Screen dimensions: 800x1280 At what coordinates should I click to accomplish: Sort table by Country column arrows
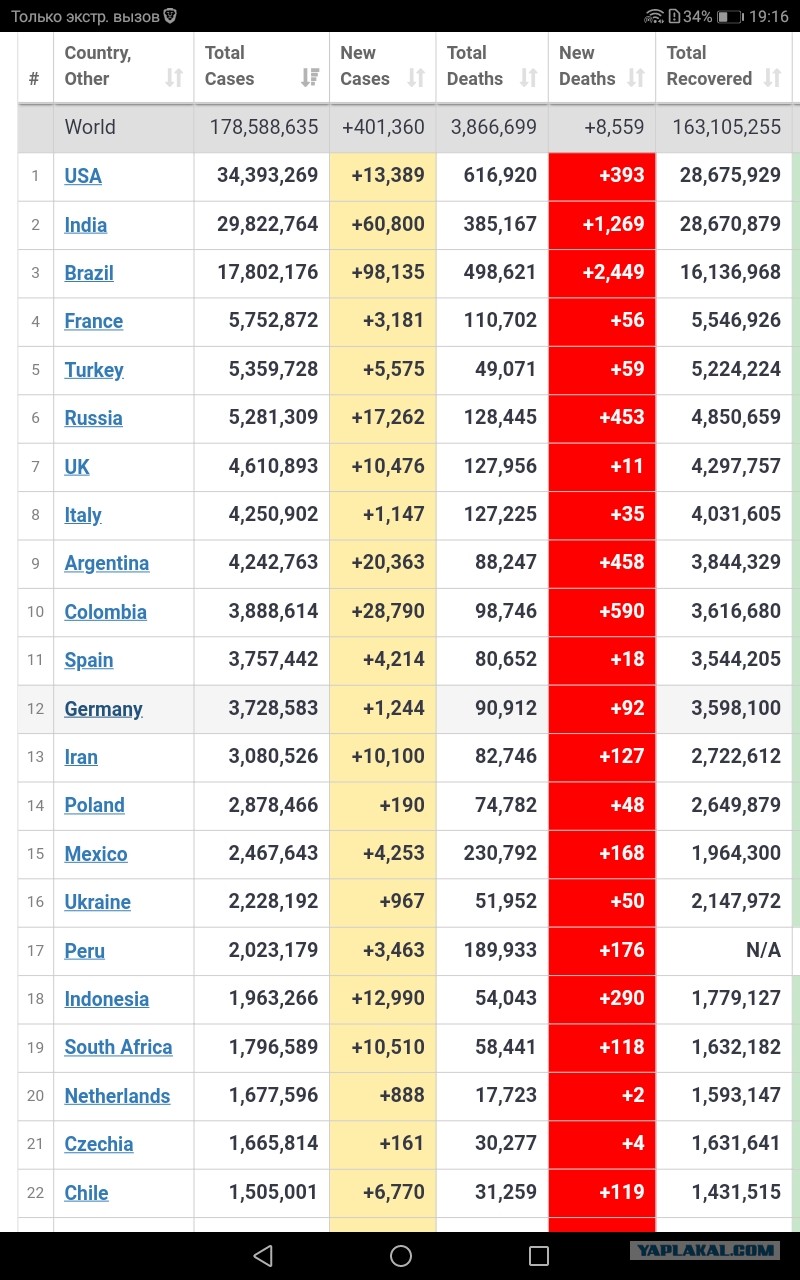coord(174,78)
